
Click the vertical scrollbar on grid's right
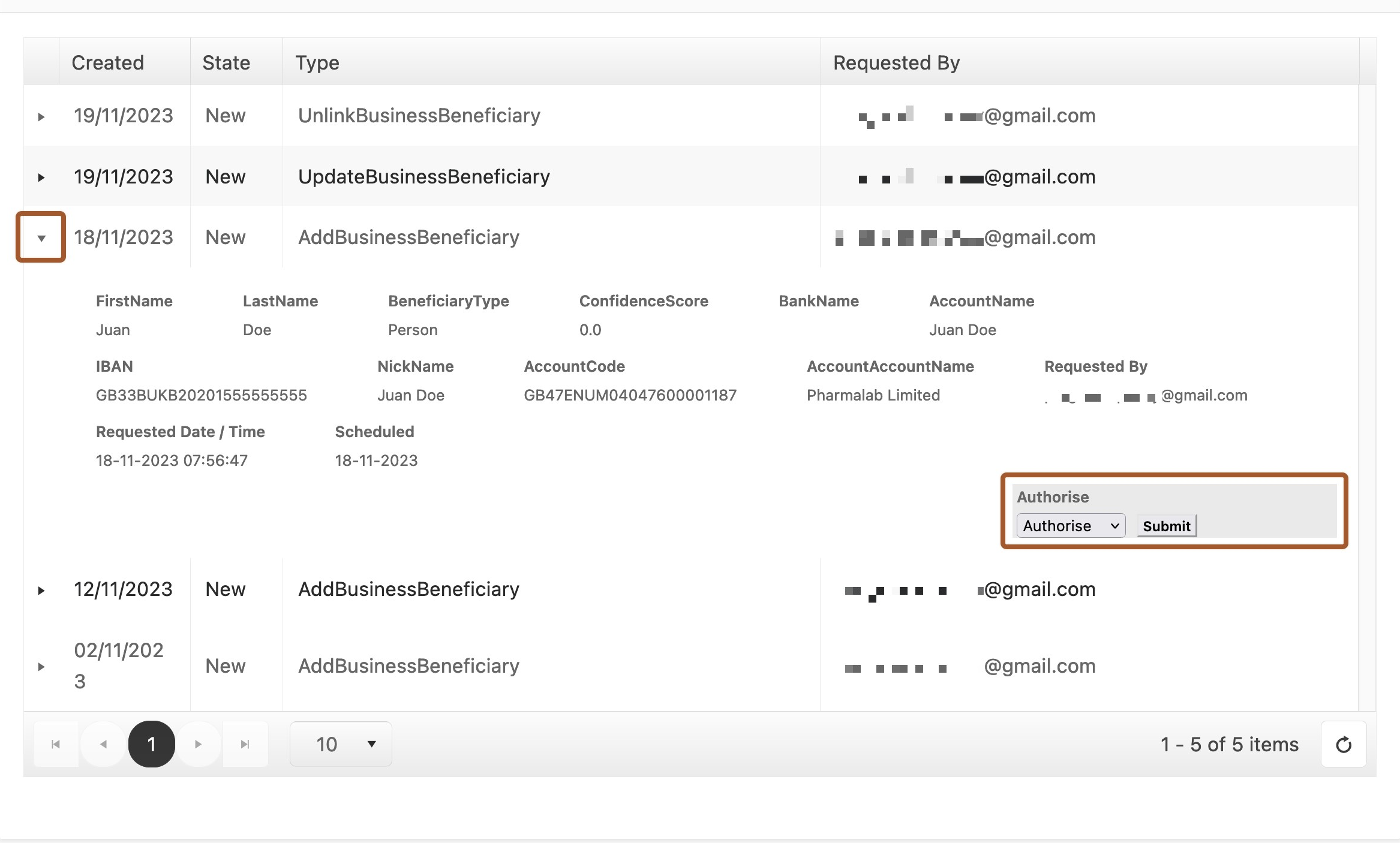(1367, 396)
